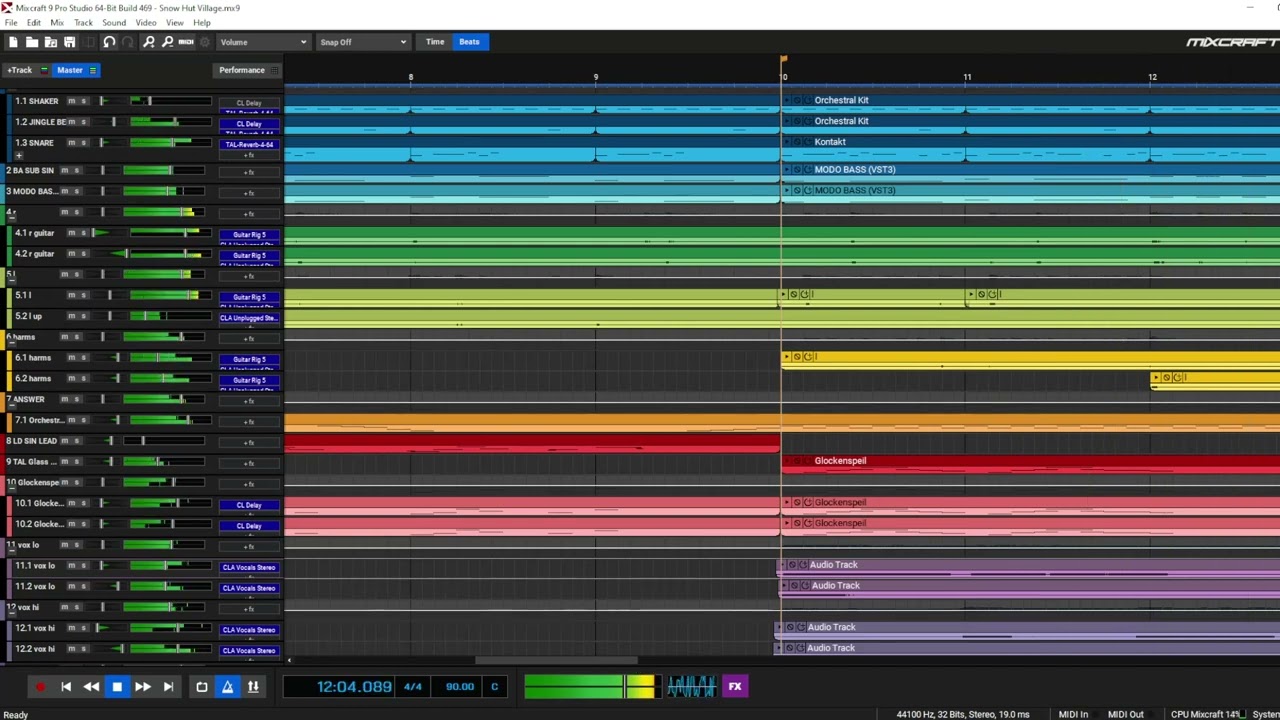Click the performance panel grid icon
1280x720 pixels.
click(x=274, y=70)
